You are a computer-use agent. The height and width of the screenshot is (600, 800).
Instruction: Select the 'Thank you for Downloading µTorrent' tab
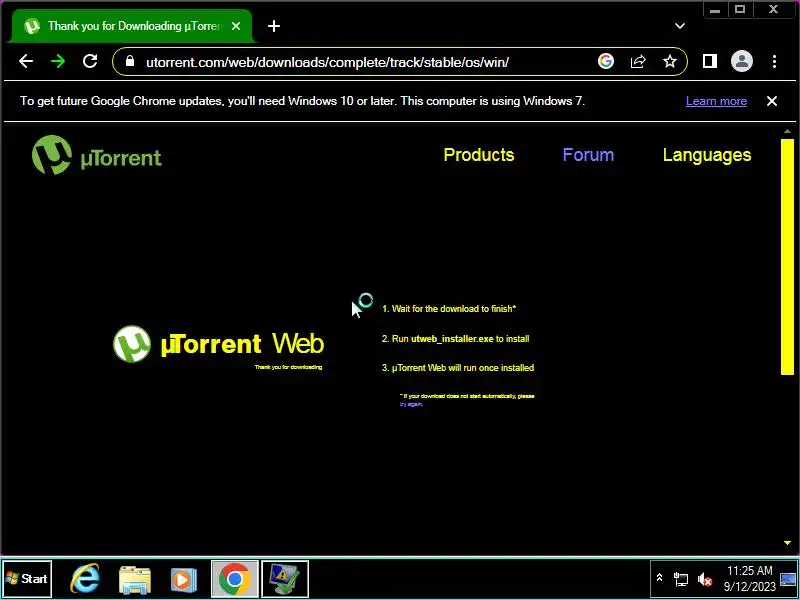tap(133, 26)
